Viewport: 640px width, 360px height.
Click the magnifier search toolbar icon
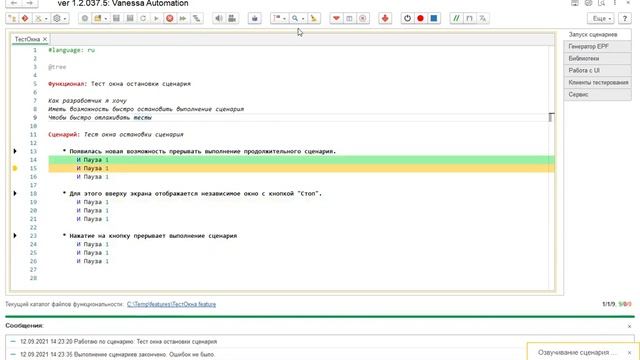coord(295,18)
